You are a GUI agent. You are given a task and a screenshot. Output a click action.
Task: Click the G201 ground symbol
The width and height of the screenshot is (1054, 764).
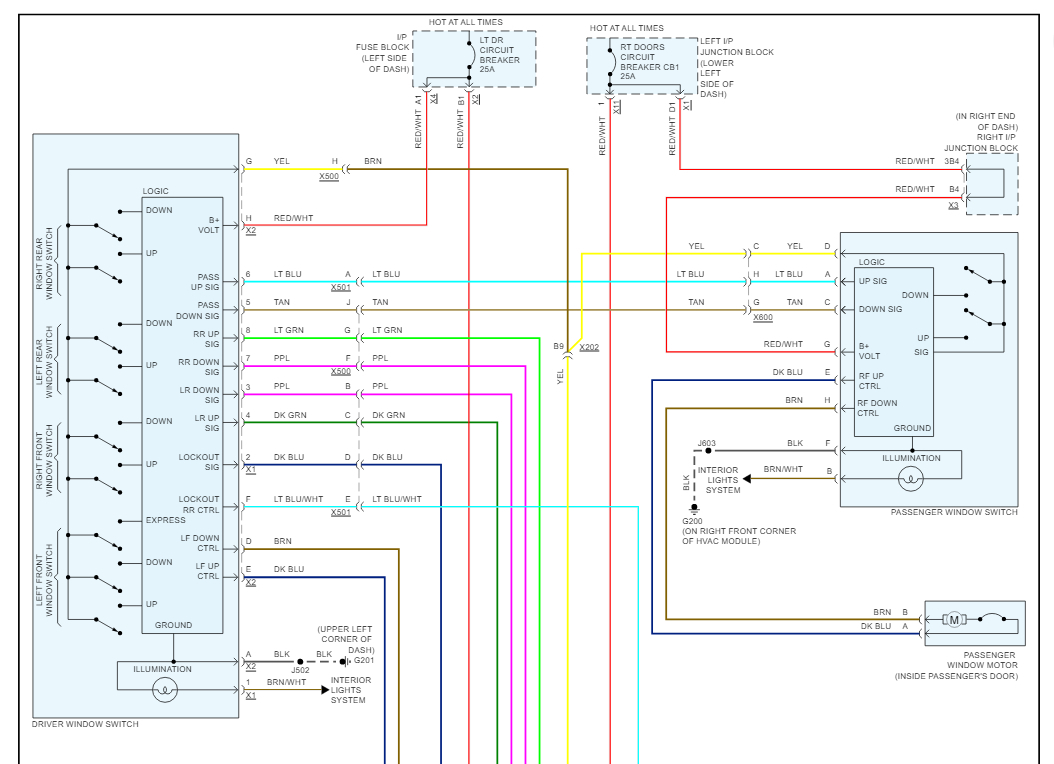pyautogui.click(x=344, y=662)
